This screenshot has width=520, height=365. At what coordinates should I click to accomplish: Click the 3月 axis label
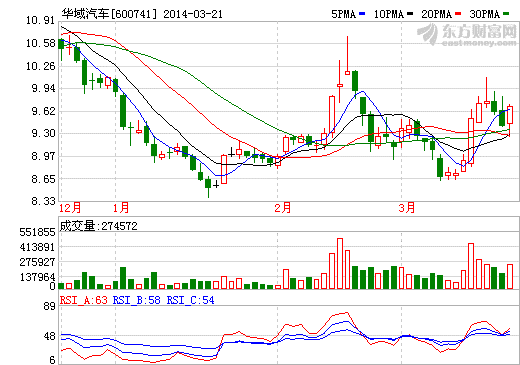tap(407, 208)
